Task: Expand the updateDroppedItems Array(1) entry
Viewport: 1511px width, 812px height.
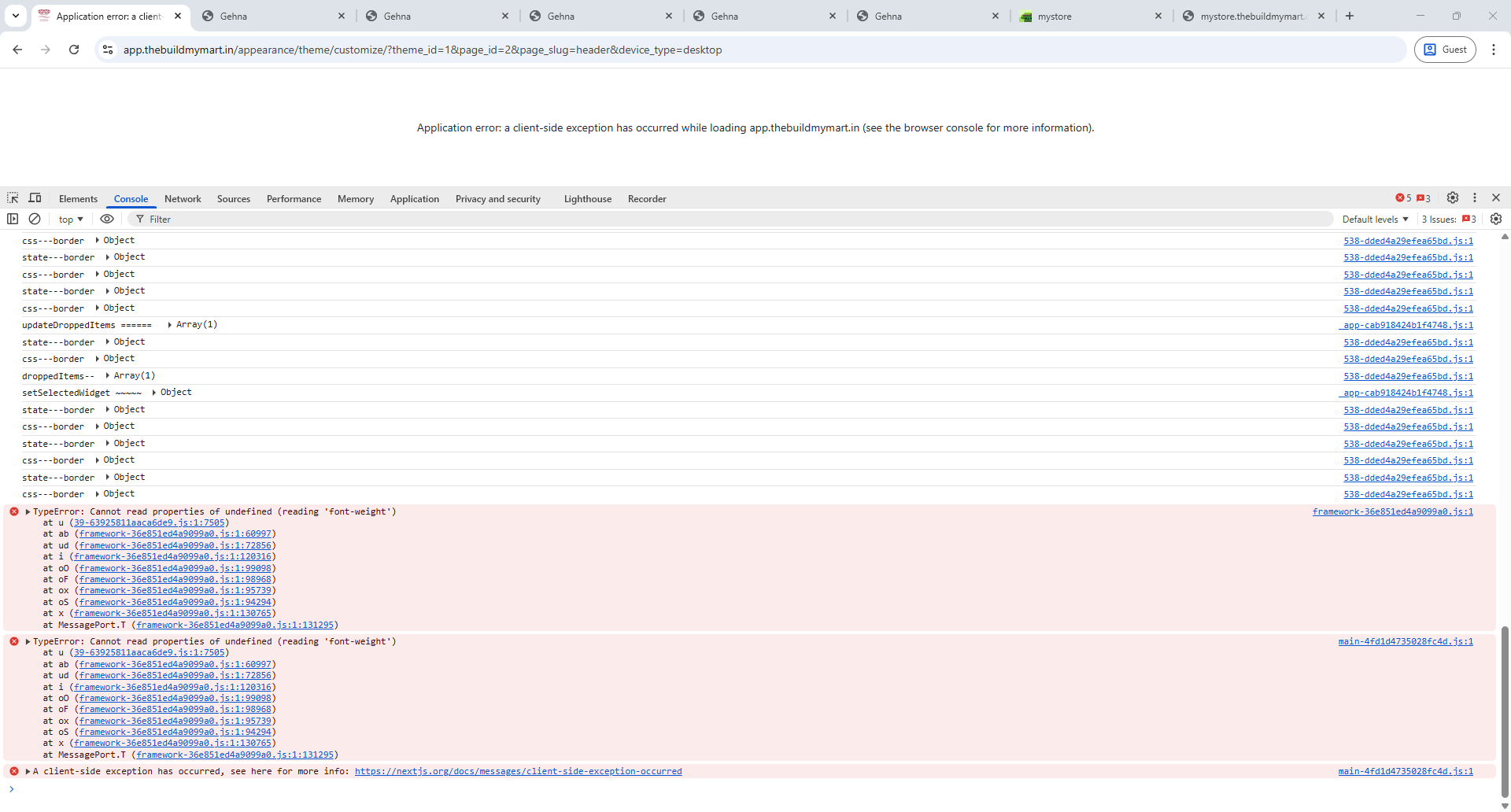Action: (170, 325)
